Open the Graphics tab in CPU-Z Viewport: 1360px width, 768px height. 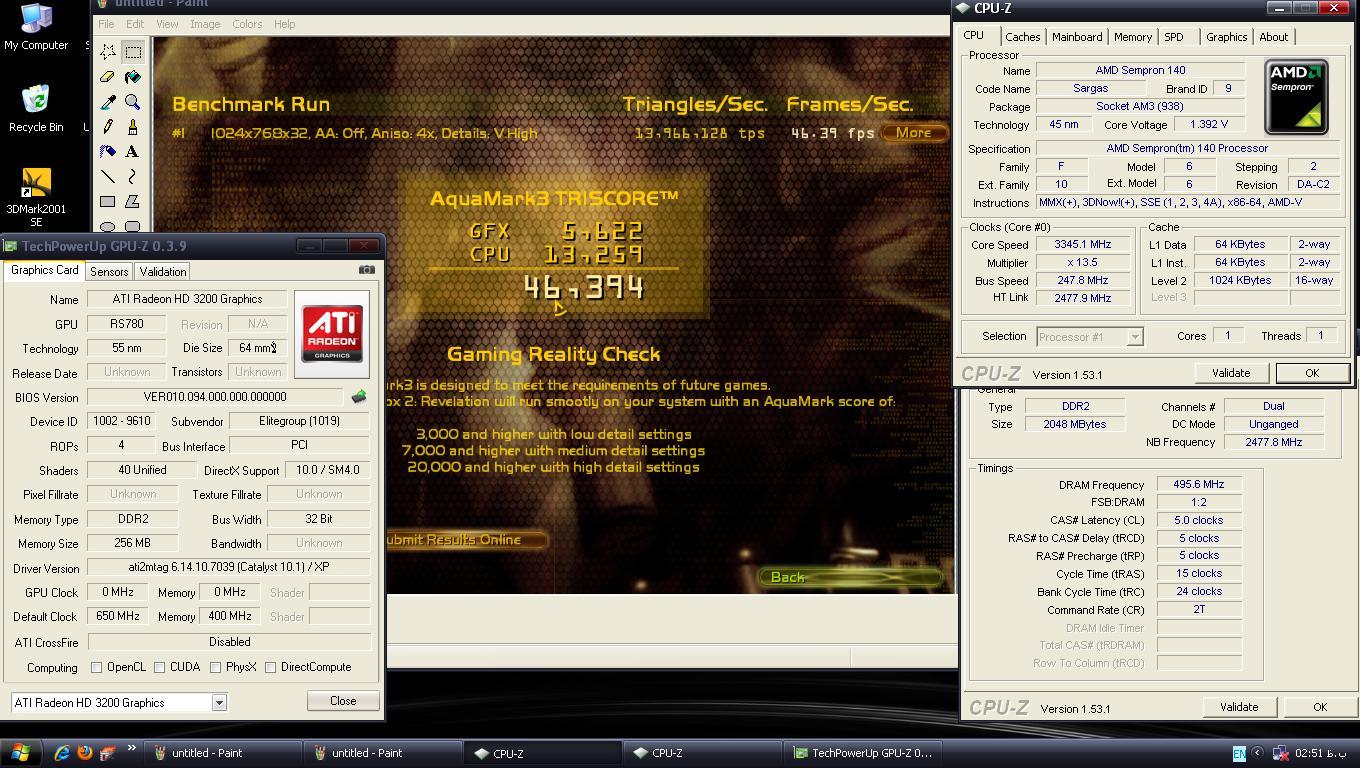tap(1226, 37)
